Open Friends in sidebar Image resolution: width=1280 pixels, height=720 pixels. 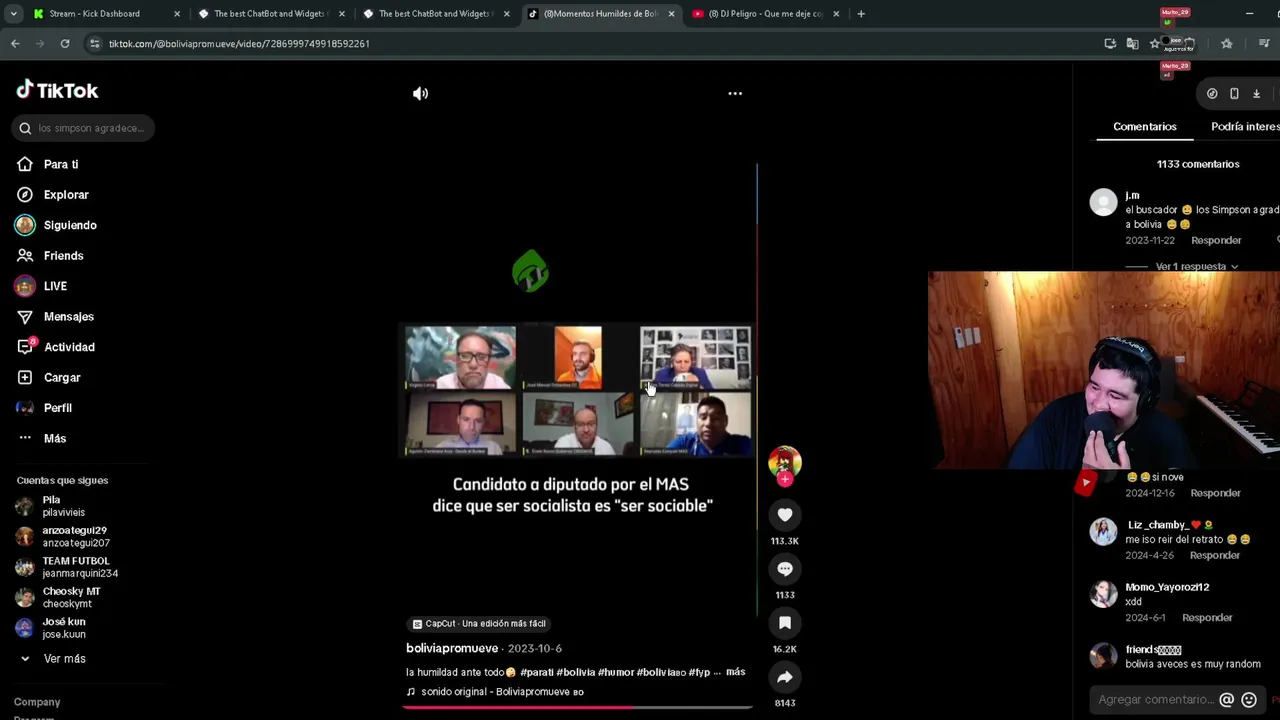63,256
